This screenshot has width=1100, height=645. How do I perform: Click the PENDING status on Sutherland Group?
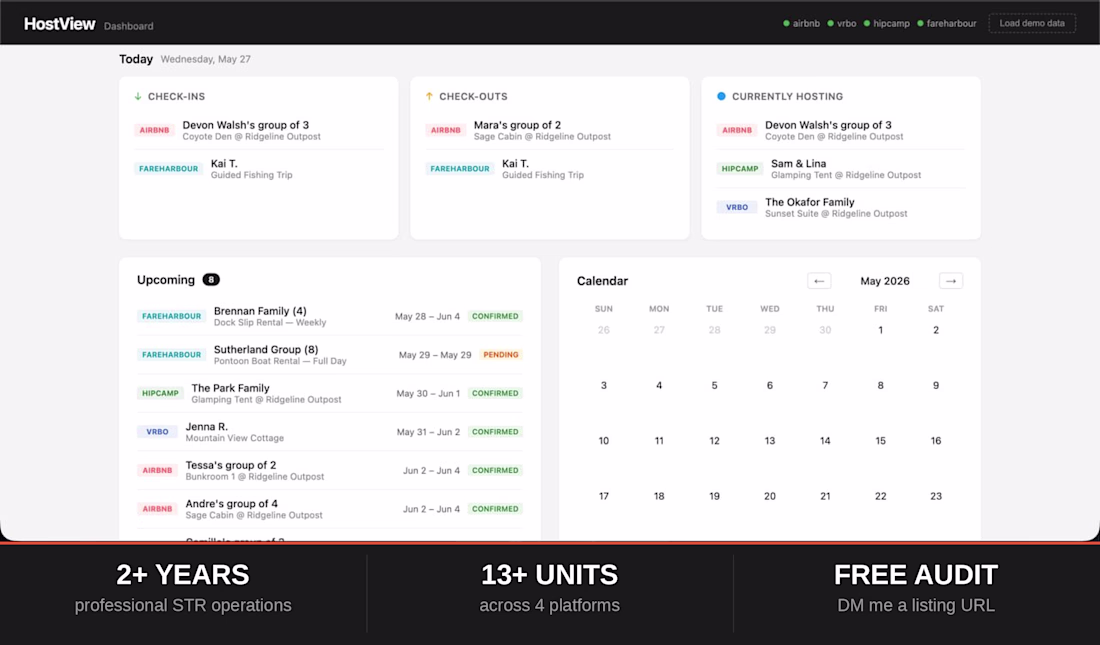(x=501, y=354)
